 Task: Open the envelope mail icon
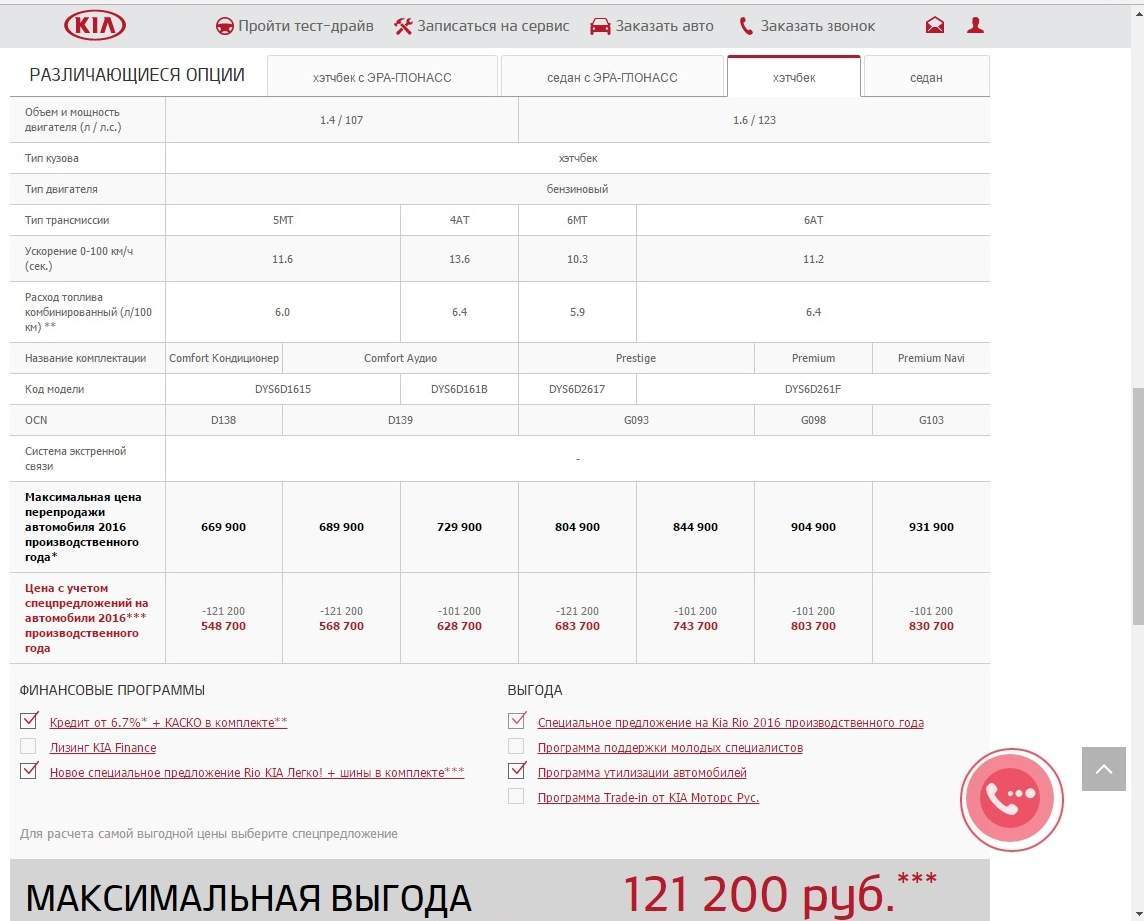(x=935, y=26)
